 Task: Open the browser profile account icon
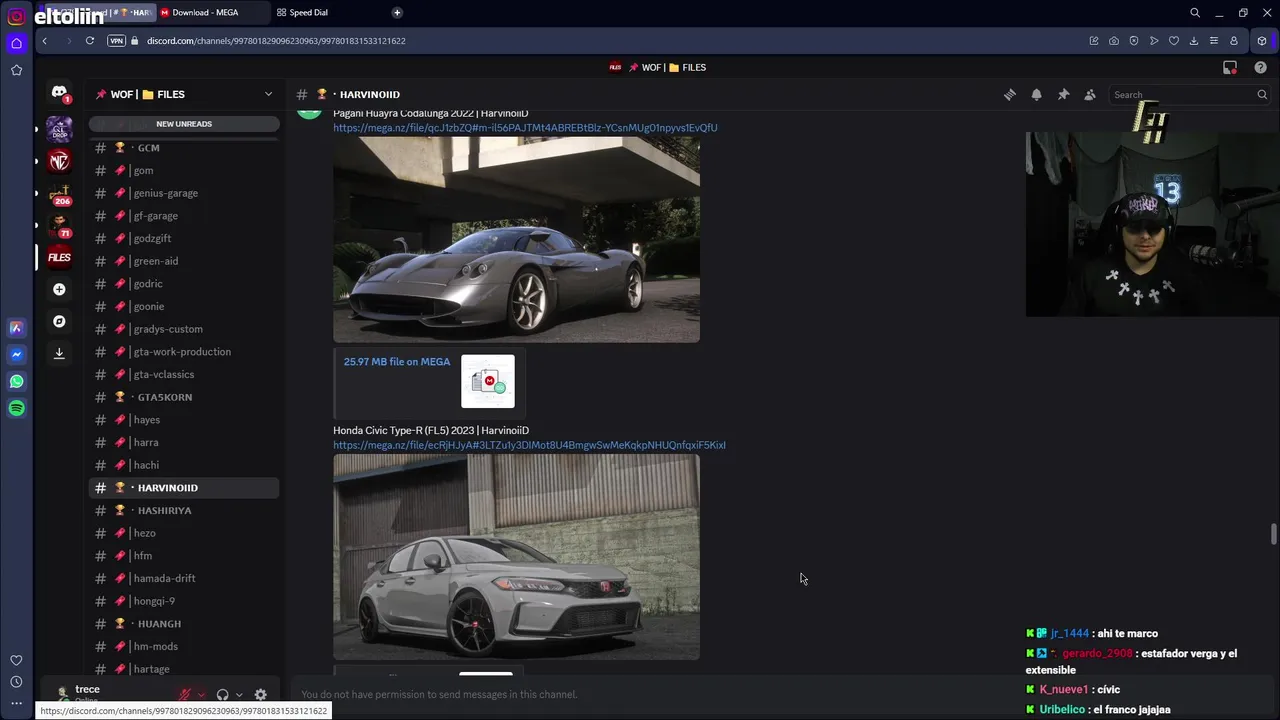point(1234,41)
